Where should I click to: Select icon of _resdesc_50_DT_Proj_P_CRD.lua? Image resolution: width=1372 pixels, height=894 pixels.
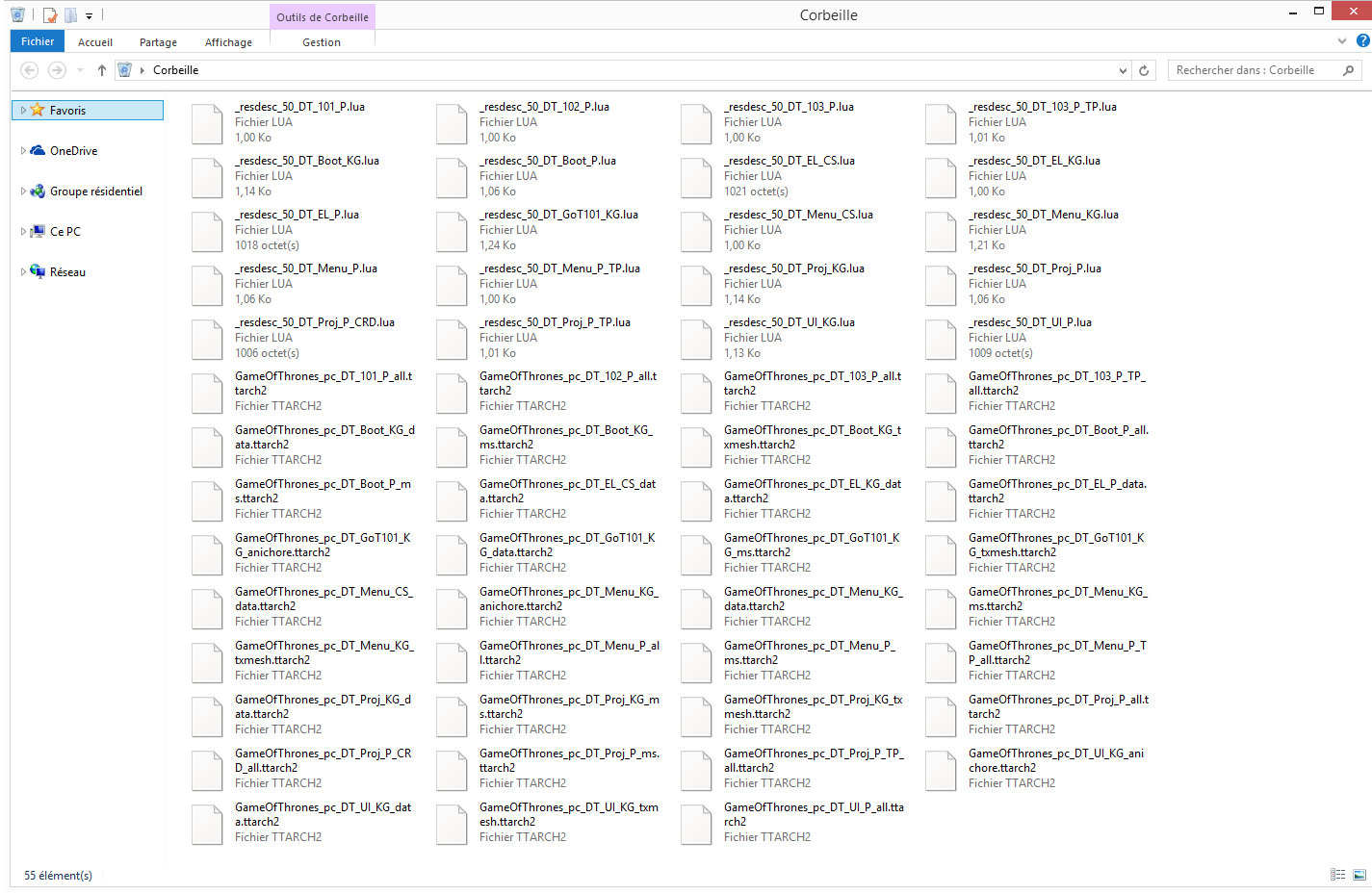coord(207,340)
